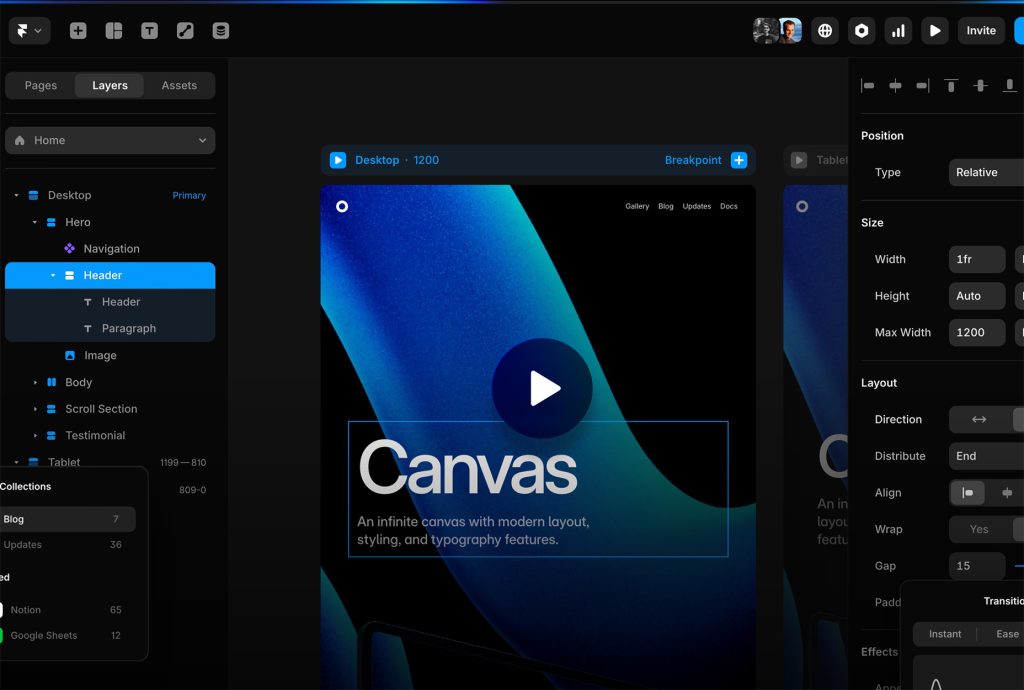The height and width of the screenshot is (690, 1024).
Task: Expand the Testimonial layer arrow
Action: (x=35, y=435)
